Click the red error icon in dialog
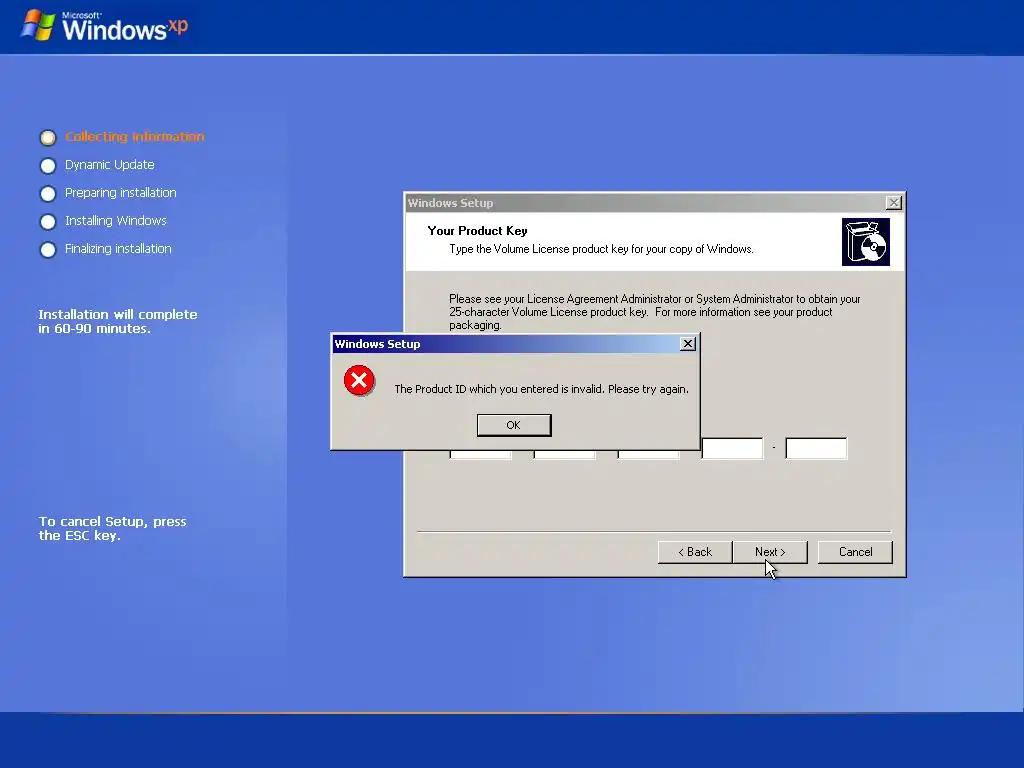 point(359,381)
